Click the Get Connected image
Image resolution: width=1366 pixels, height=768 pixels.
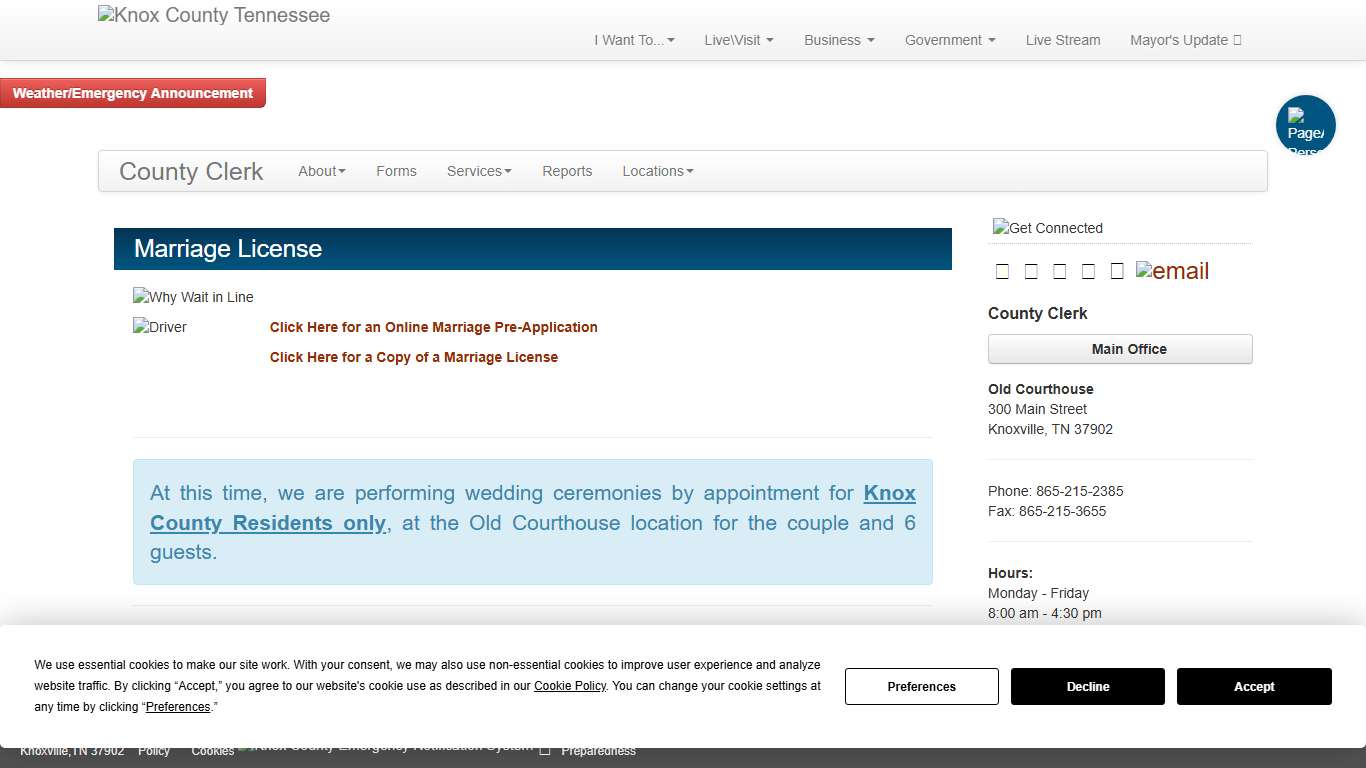pos(1047,228)
